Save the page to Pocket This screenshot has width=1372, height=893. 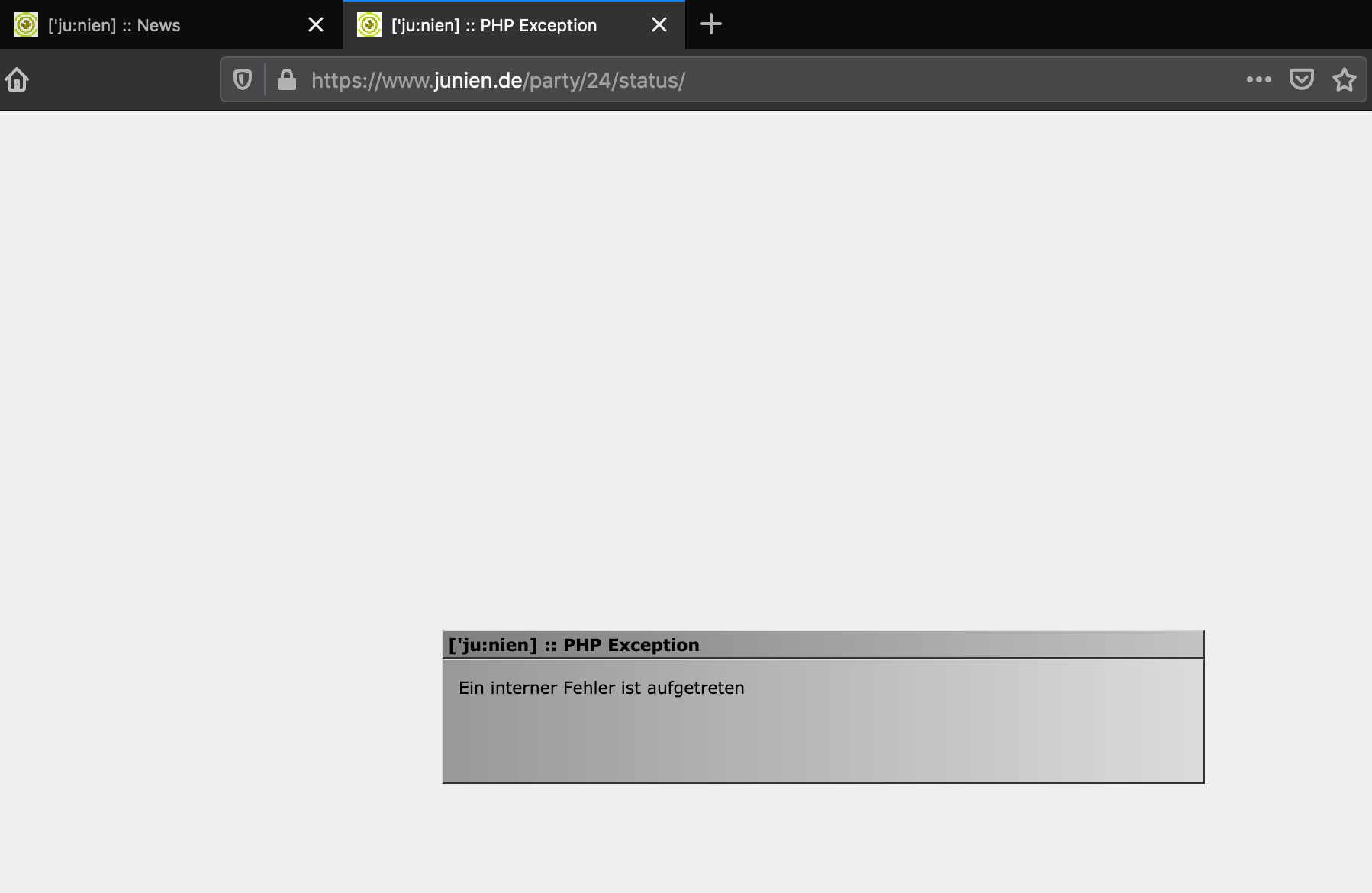(1301, 79)
